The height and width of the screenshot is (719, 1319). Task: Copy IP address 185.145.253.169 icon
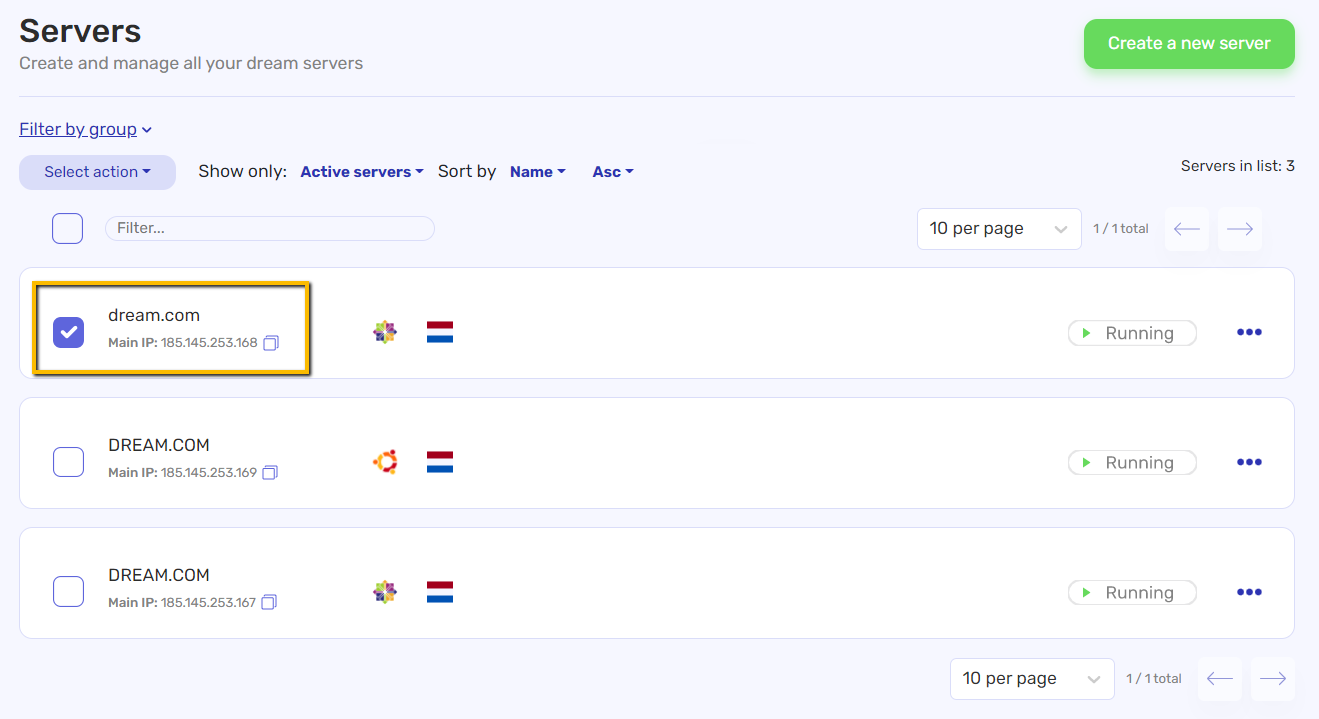(270, 472)
